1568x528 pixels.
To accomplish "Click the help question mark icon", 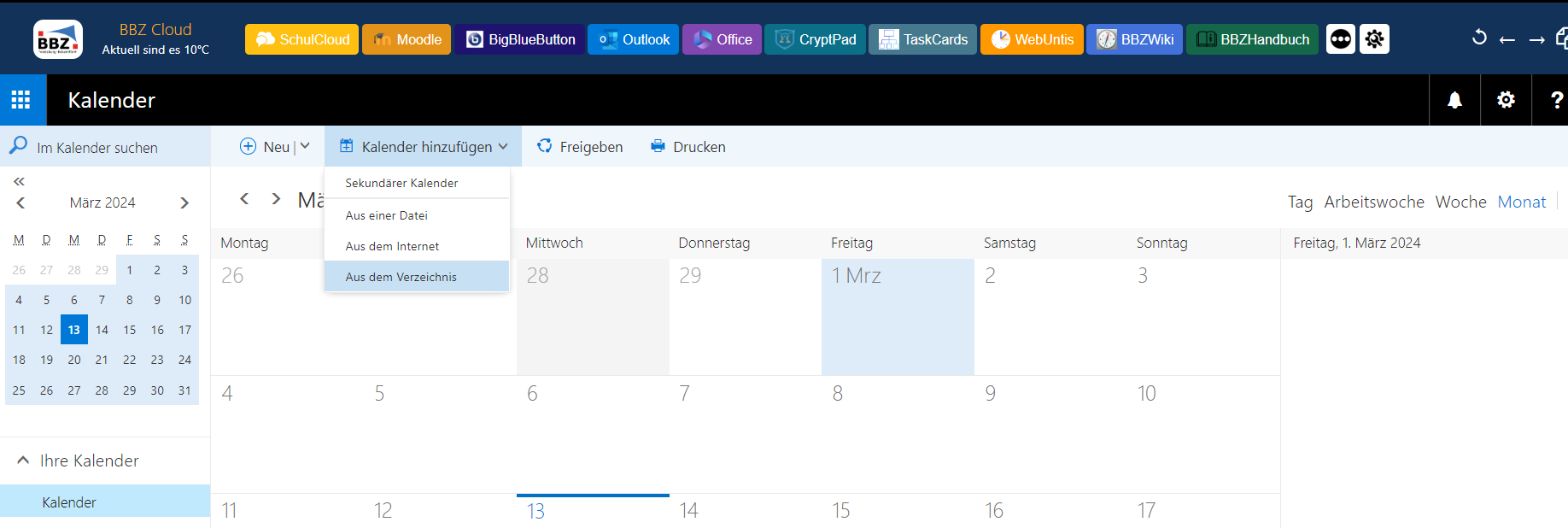I will tap(1556, 100).
